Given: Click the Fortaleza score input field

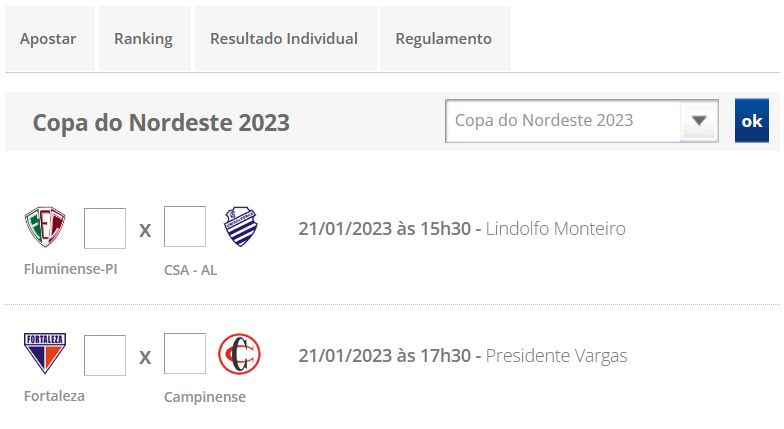Looking at the screenshot, I should [105, 355].
